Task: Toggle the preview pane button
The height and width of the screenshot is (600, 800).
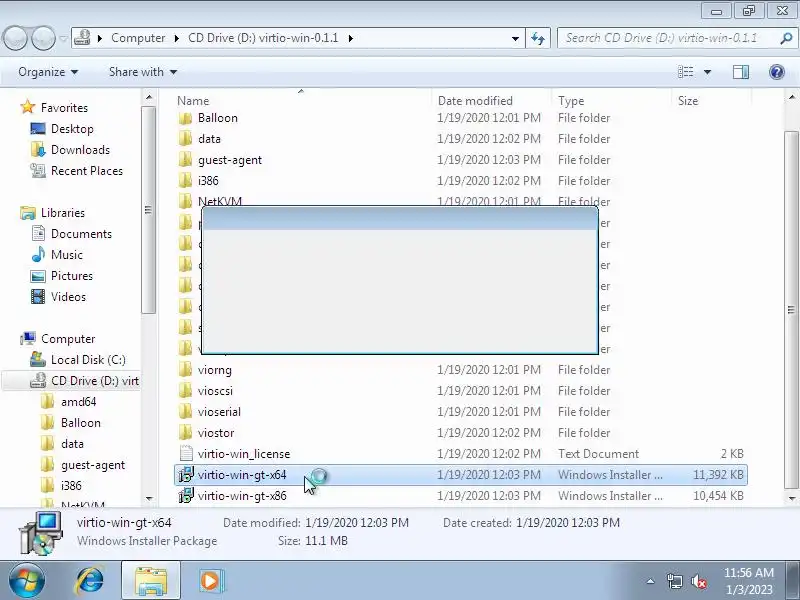Action: coord(741,72)
